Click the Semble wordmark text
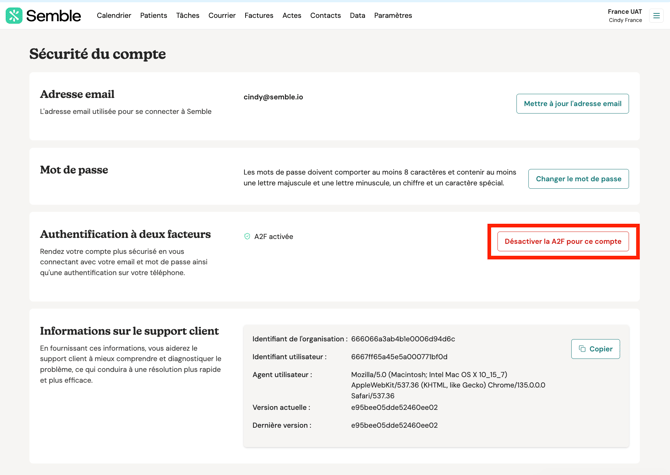The image size is (670, 475). [53, 16]
